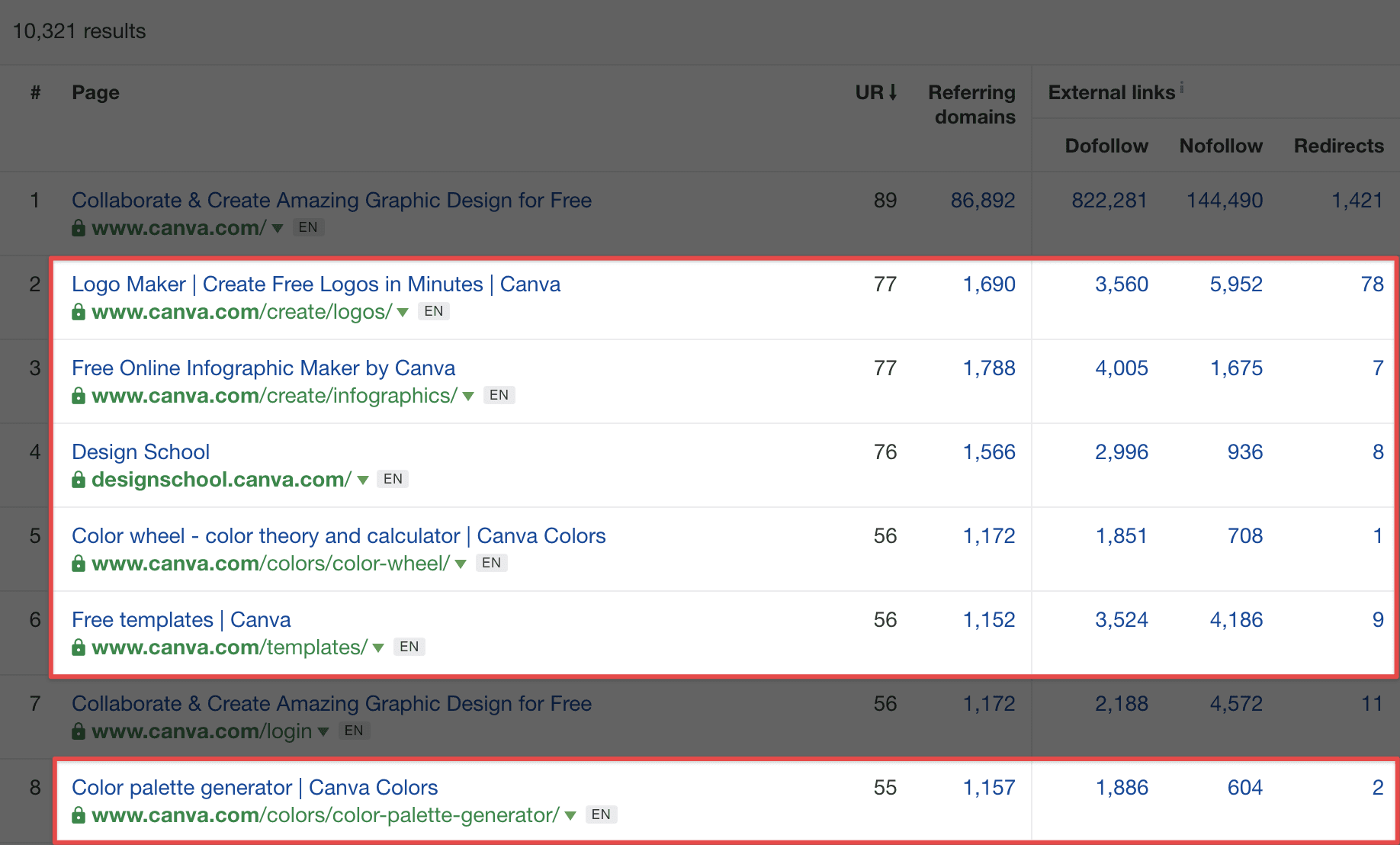The height and width of the screenshot is (845, 1400).
Task: Click the lock icon beside color-palette-generator URL
Action: point(78,815)
